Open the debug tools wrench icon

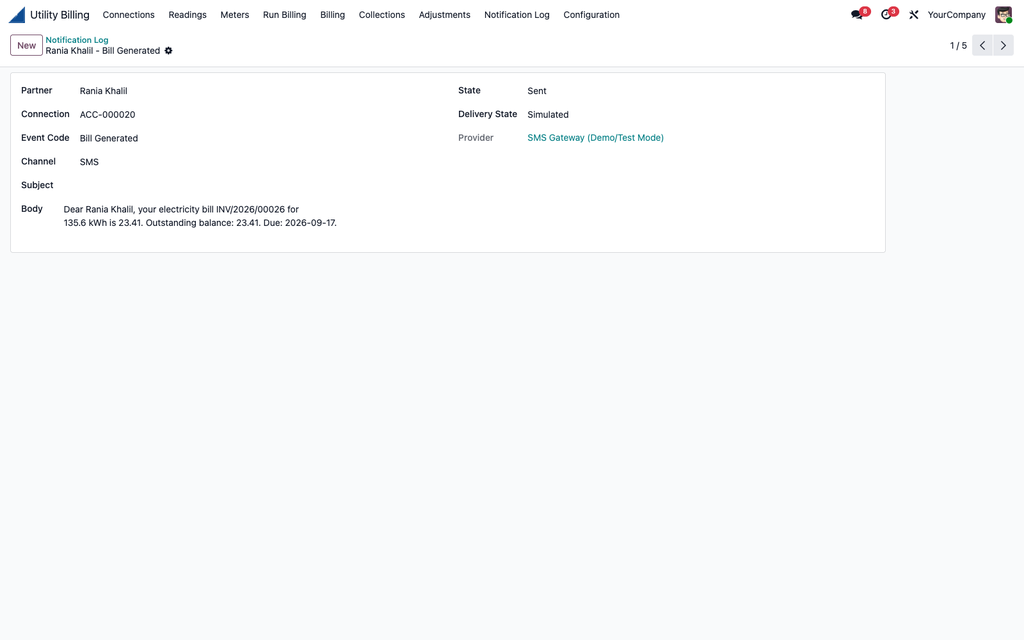tap(914, 14)
